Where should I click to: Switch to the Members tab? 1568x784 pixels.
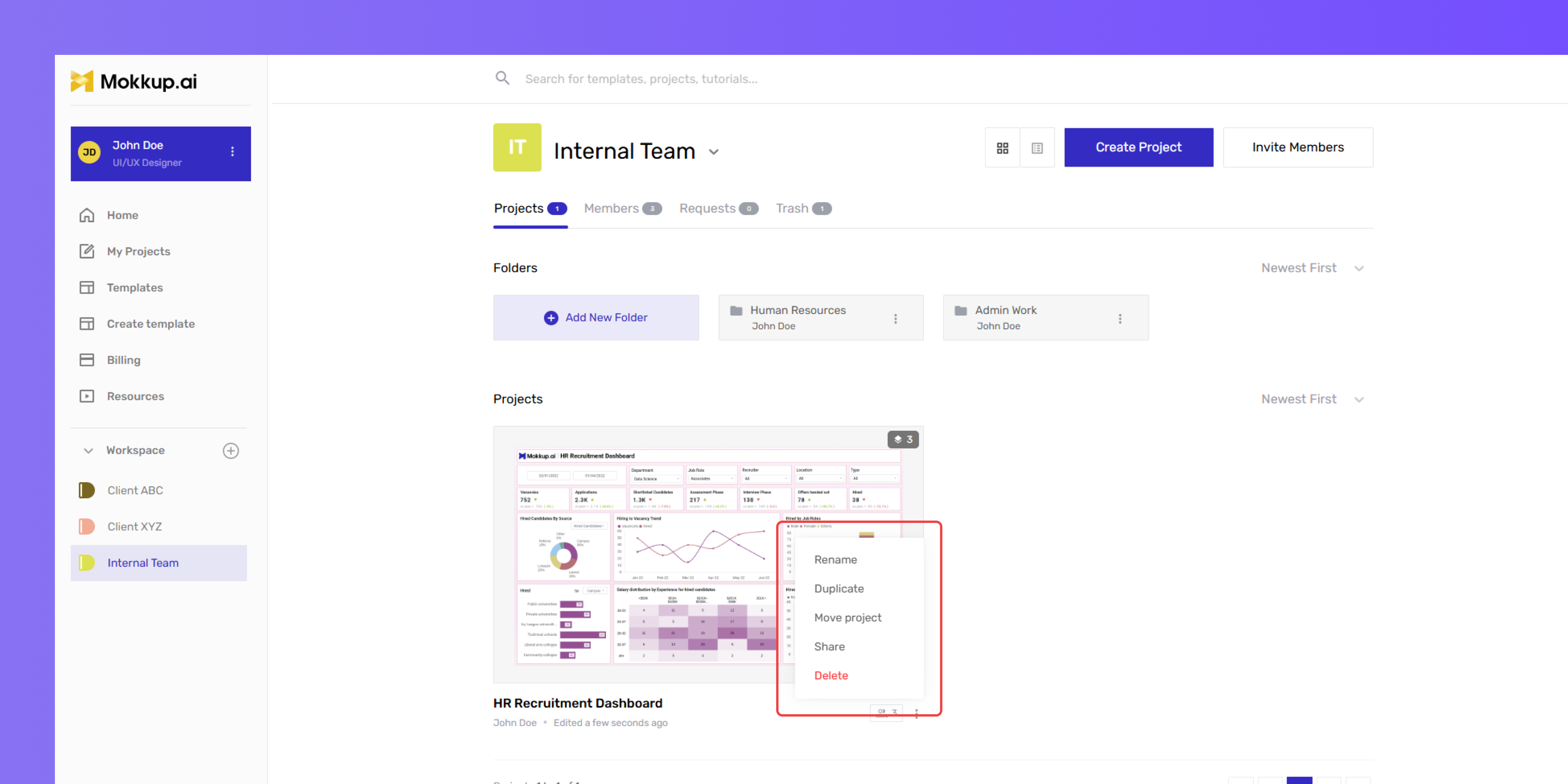(623, 208)
